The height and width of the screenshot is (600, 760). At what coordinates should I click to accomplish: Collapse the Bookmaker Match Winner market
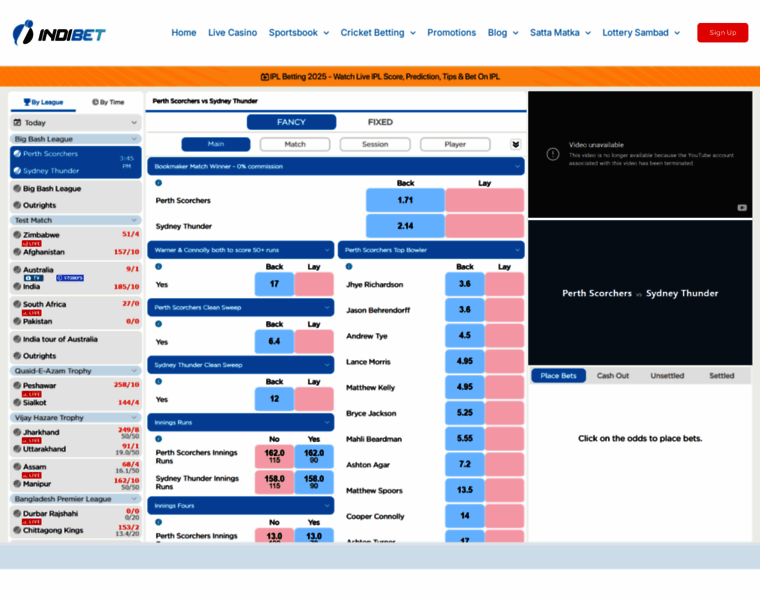pos(336,166)
